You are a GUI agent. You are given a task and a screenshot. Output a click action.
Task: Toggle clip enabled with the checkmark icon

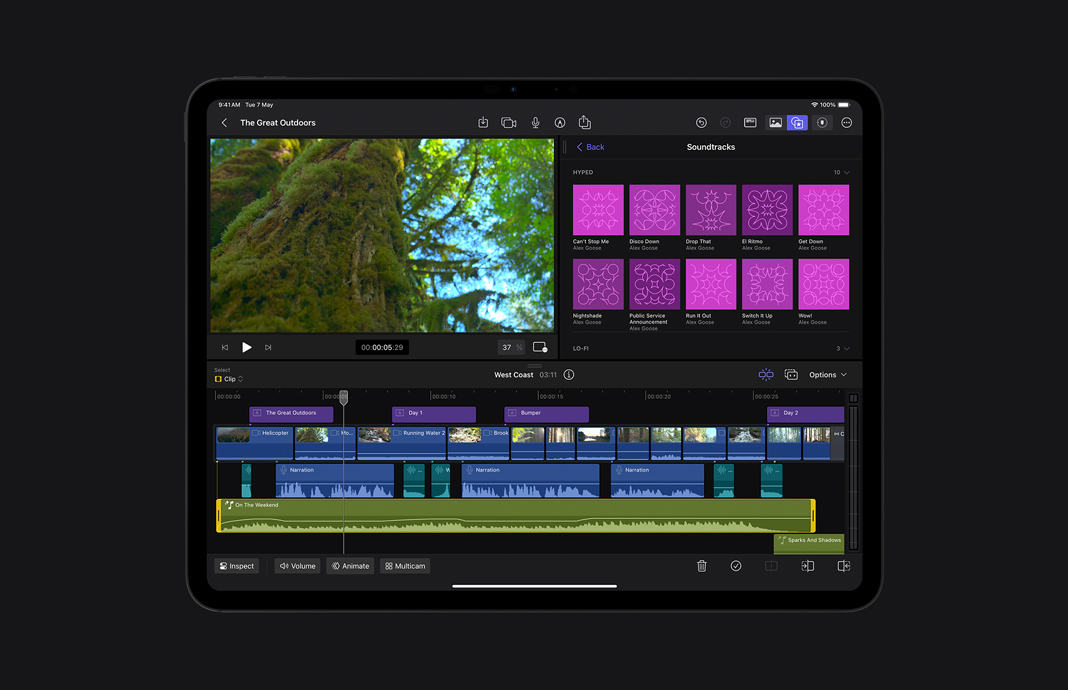(736, 566)
